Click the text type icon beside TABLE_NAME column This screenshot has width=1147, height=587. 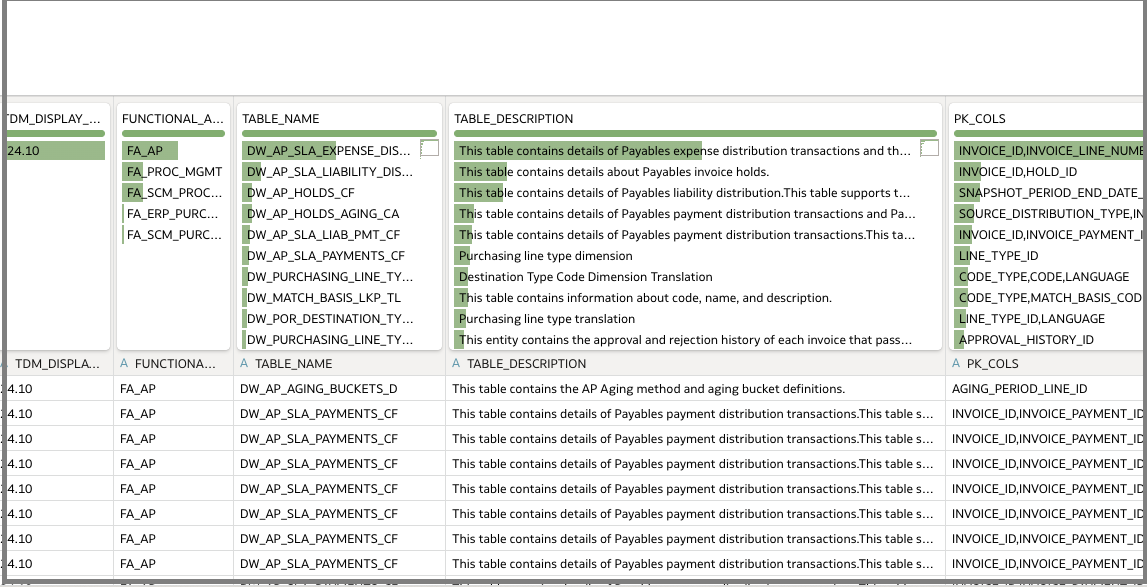244,364
